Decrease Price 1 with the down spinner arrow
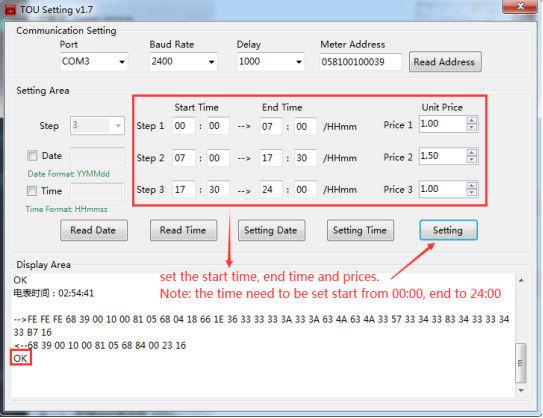 471,127
